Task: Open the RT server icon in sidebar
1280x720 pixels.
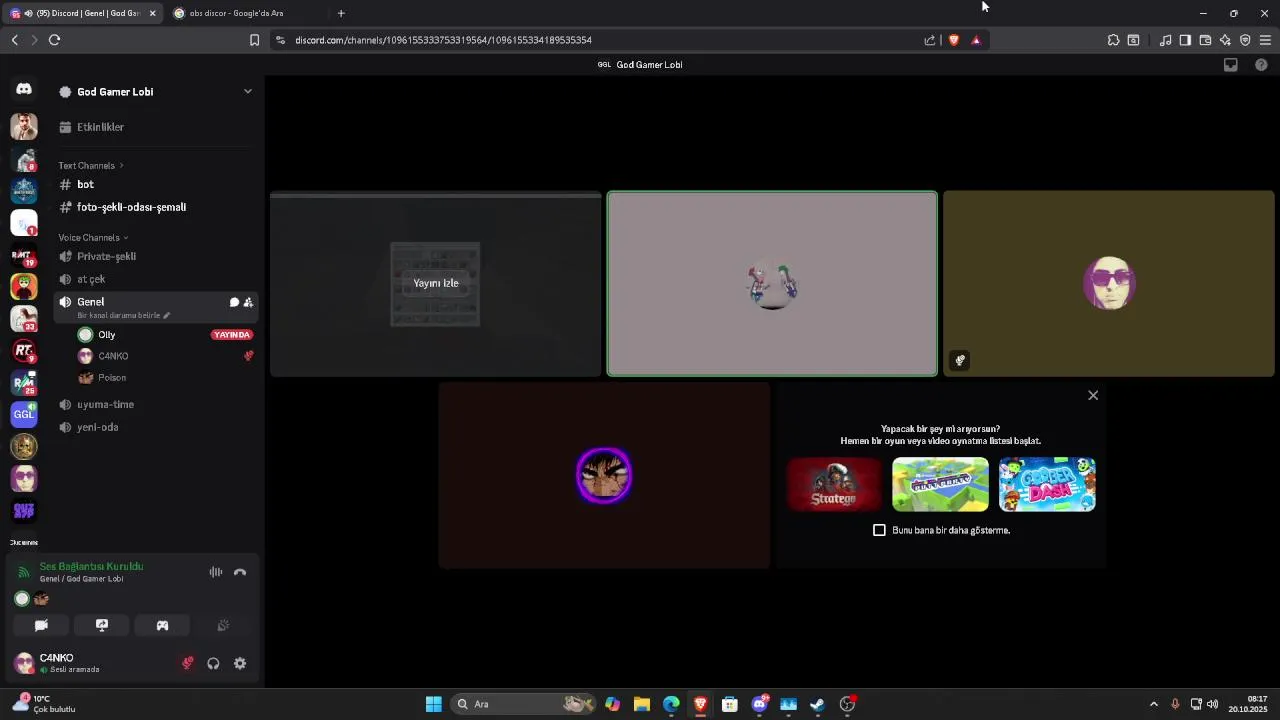Action: point(24,350)
